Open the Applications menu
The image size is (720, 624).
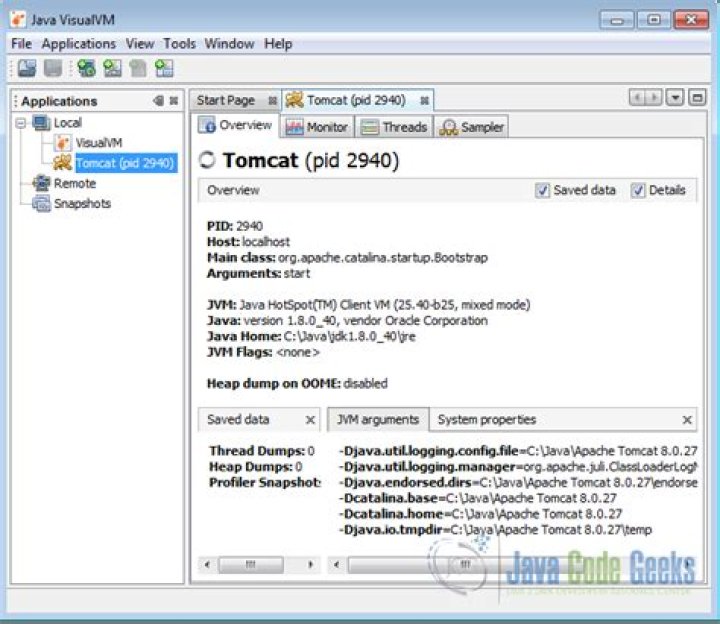click(79, 44)
